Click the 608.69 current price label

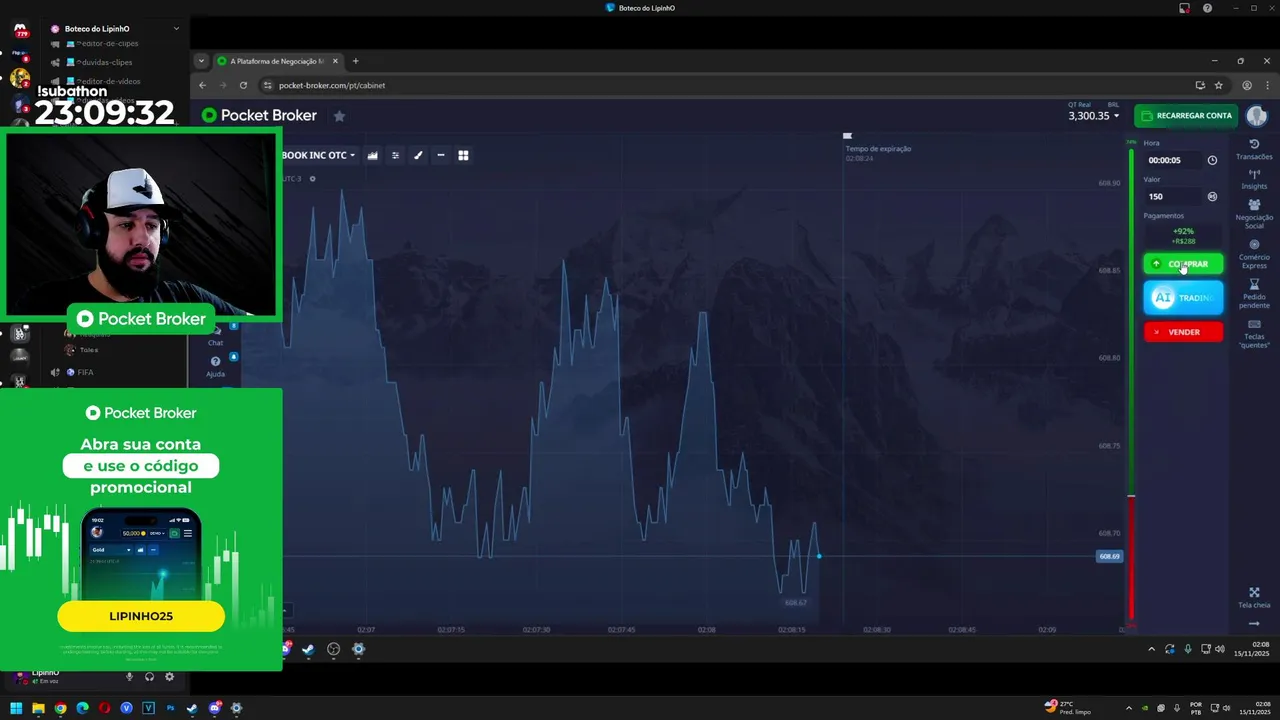[x=1109, y=556]
